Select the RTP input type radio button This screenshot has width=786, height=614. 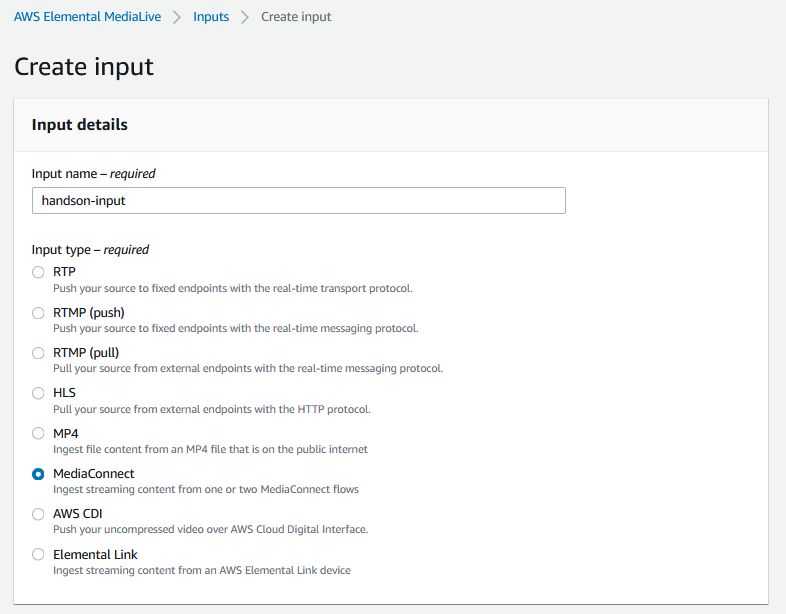38,272
